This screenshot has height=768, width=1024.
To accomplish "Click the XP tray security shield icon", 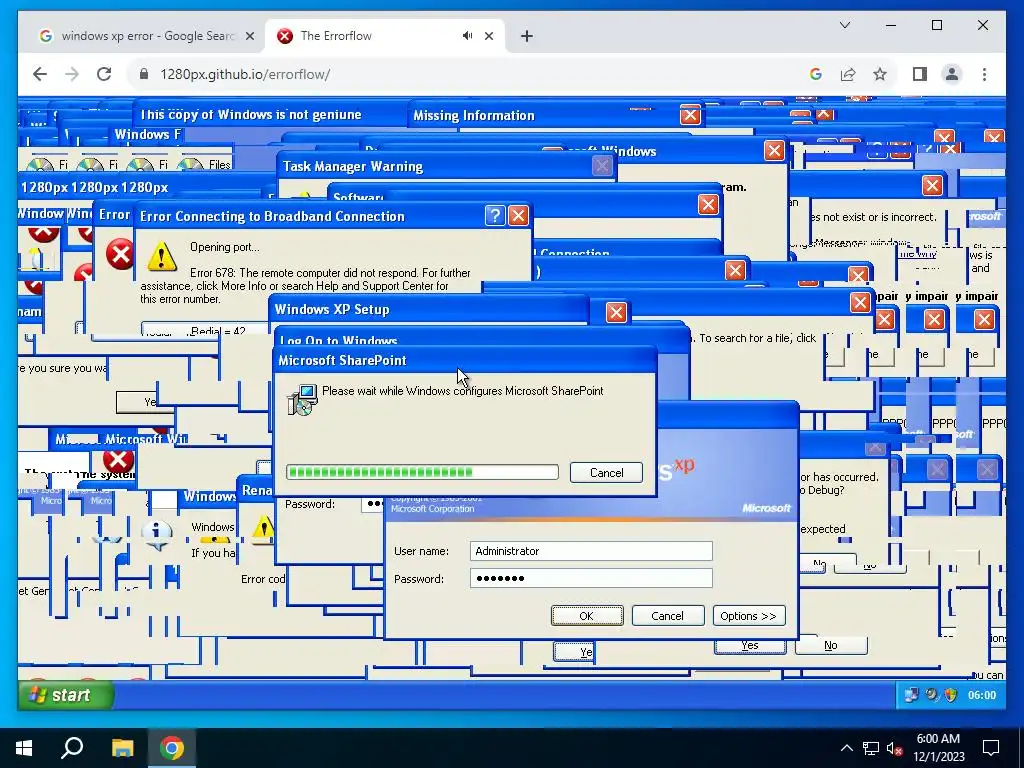I will pyautogui.click(x=952, y=696).
